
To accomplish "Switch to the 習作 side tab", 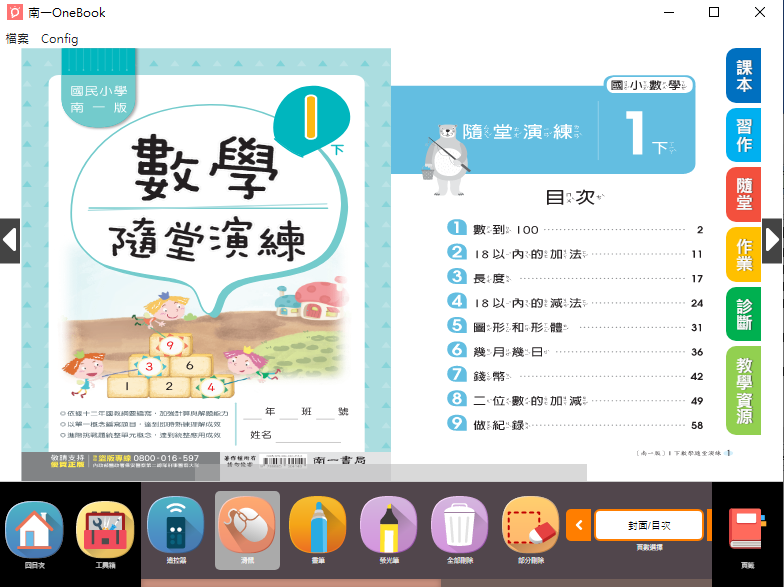I will point(743,135).
